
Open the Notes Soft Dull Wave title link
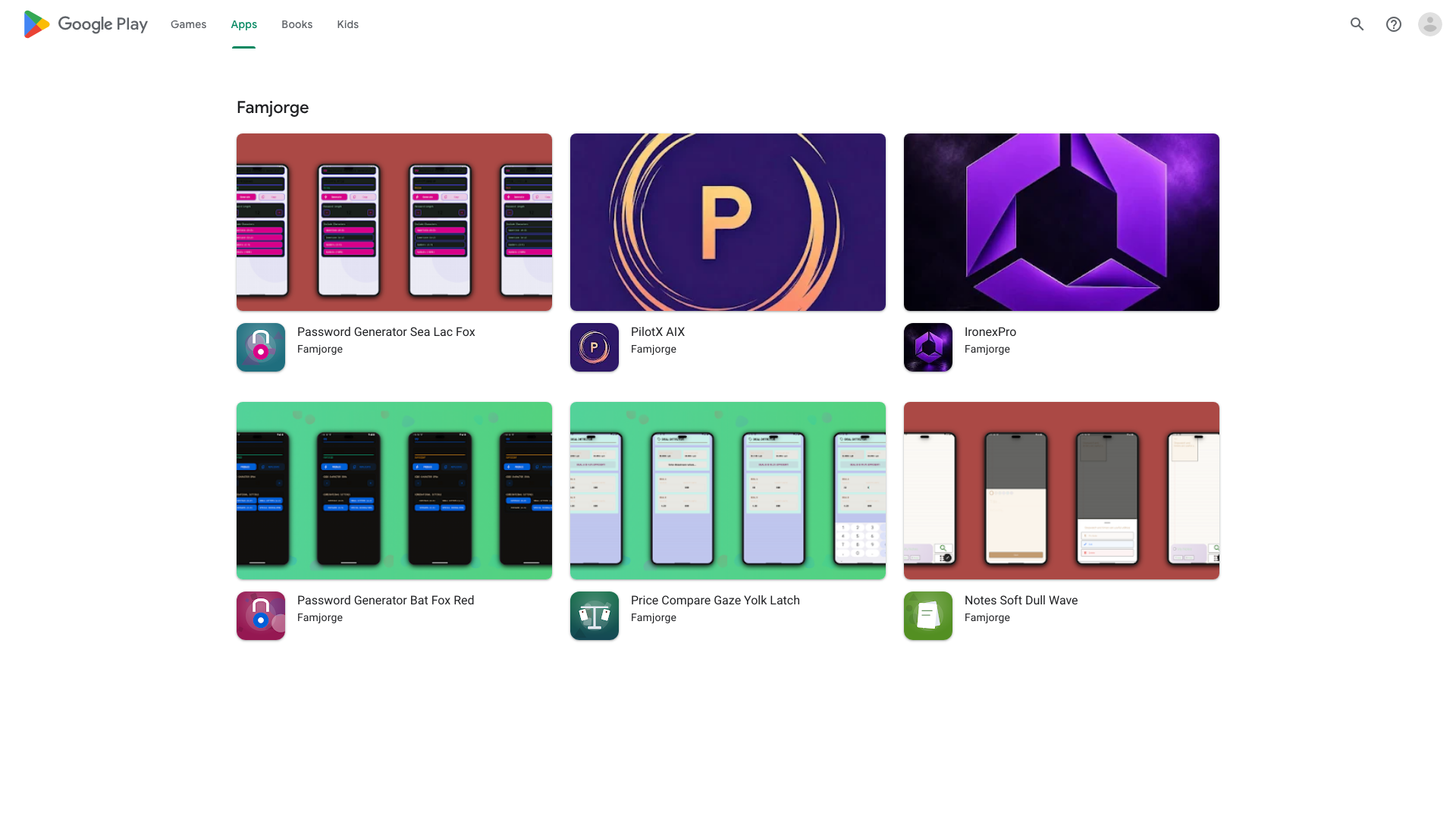(x=1021, y=601)
